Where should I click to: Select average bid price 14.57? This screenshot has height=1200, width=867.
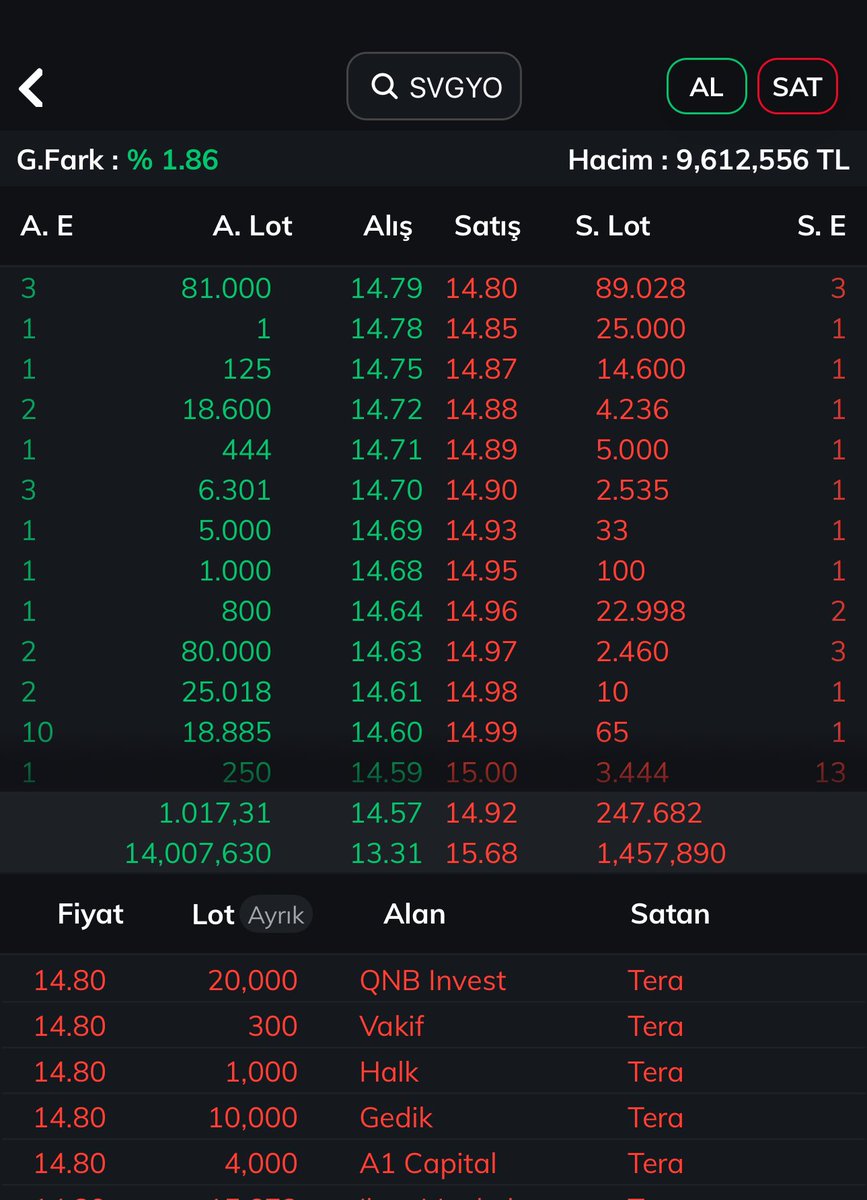pos(386,813)
